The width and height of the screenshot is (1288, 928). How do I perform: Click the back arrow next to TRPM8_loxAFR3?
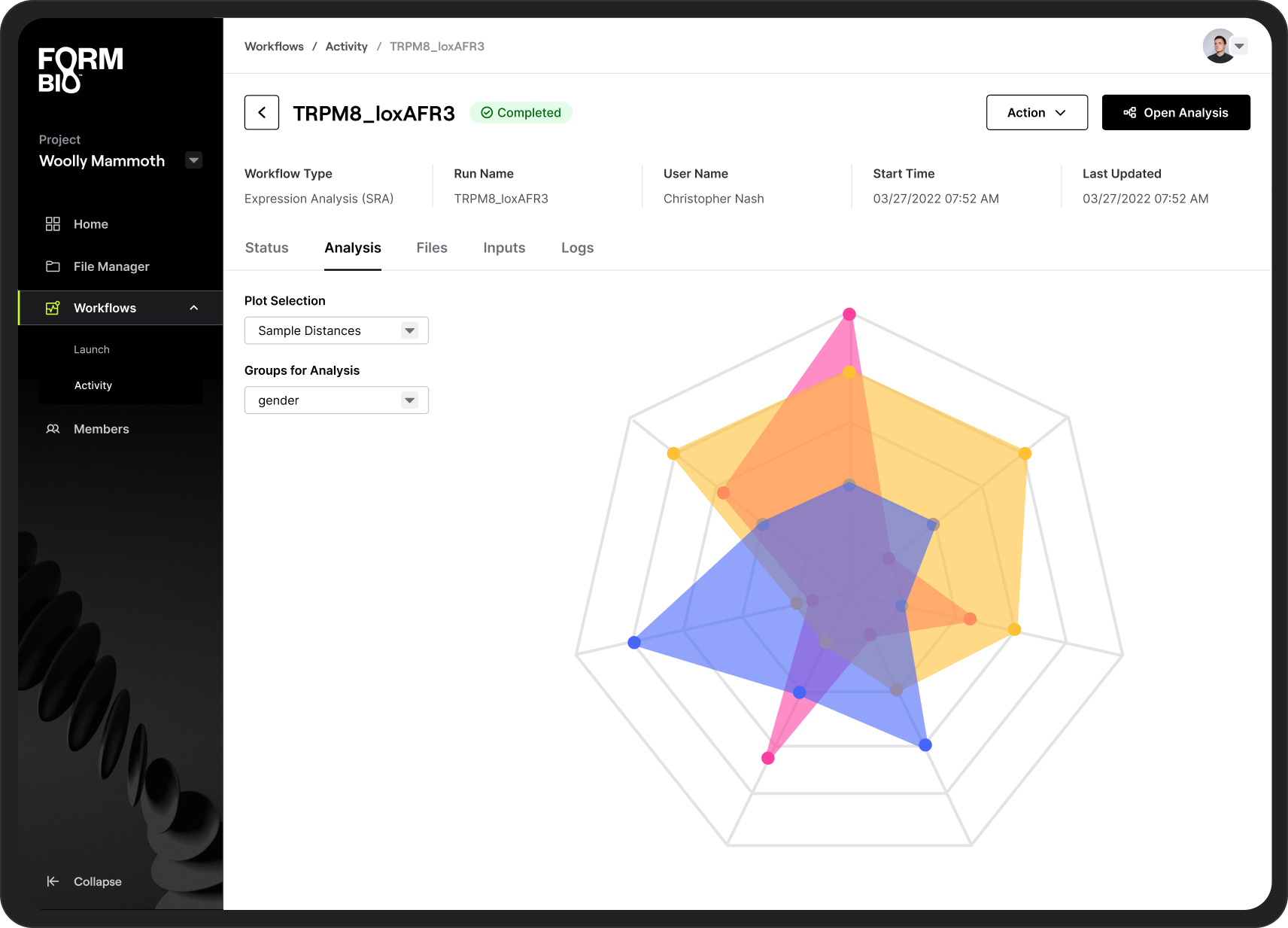click(262, 112)
